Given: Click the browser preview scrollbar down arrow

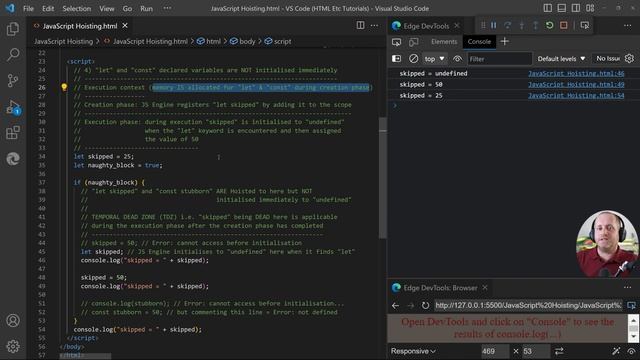Looking at the screenshot, I should pos(633,337).
